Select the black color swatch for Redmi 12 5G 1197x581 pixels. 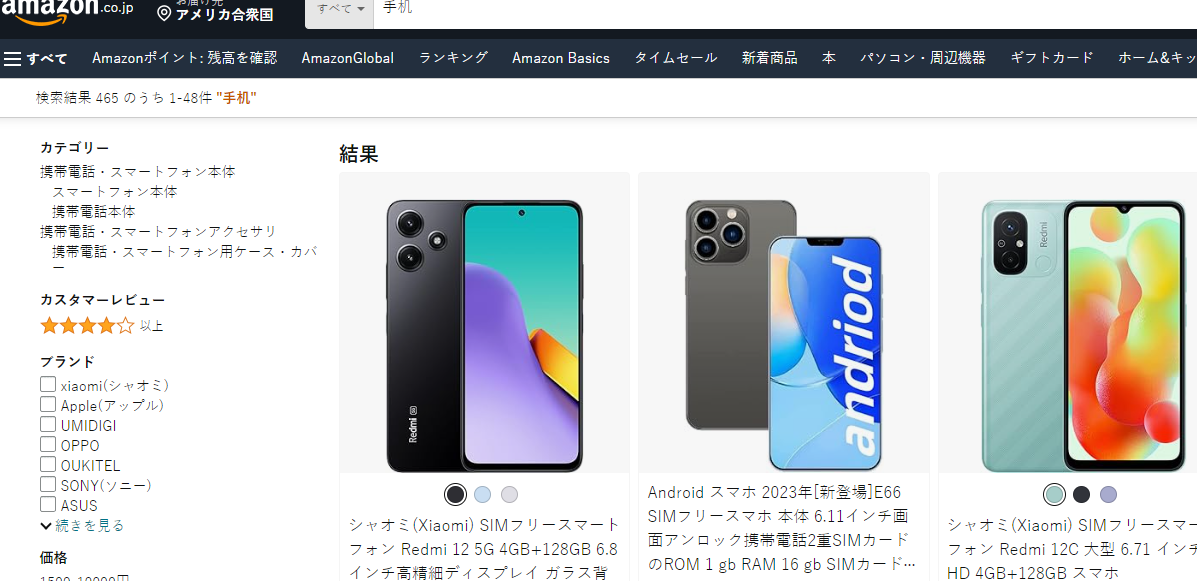click(x=455, y=494)
